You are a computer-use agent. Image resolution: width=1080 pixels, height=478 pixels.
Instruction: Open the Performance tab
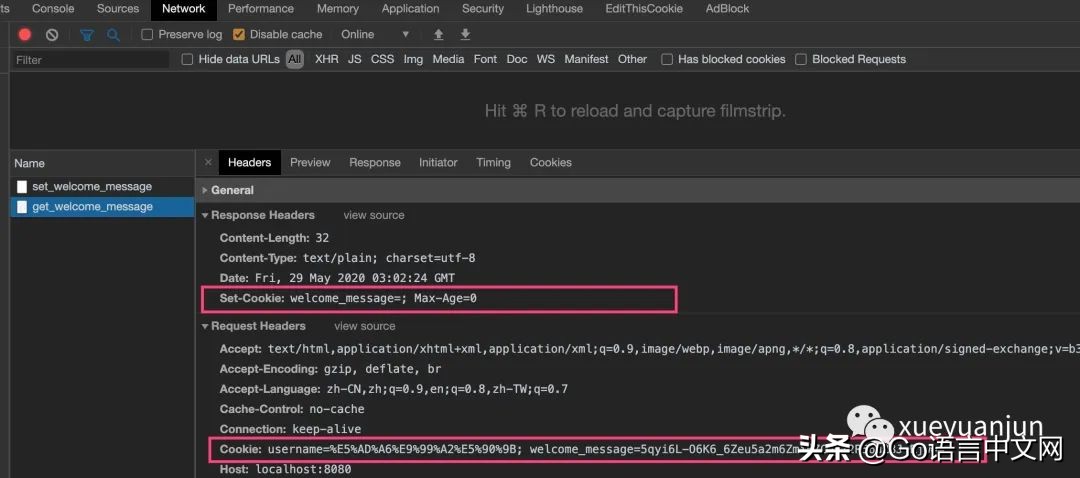tap(260, 9)
